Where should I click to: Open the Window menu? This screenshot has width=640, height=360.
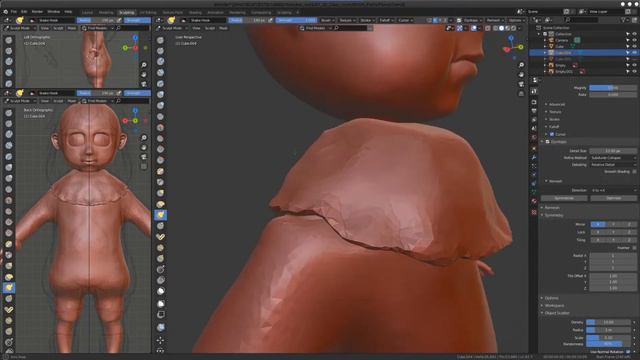coord(53,12)
